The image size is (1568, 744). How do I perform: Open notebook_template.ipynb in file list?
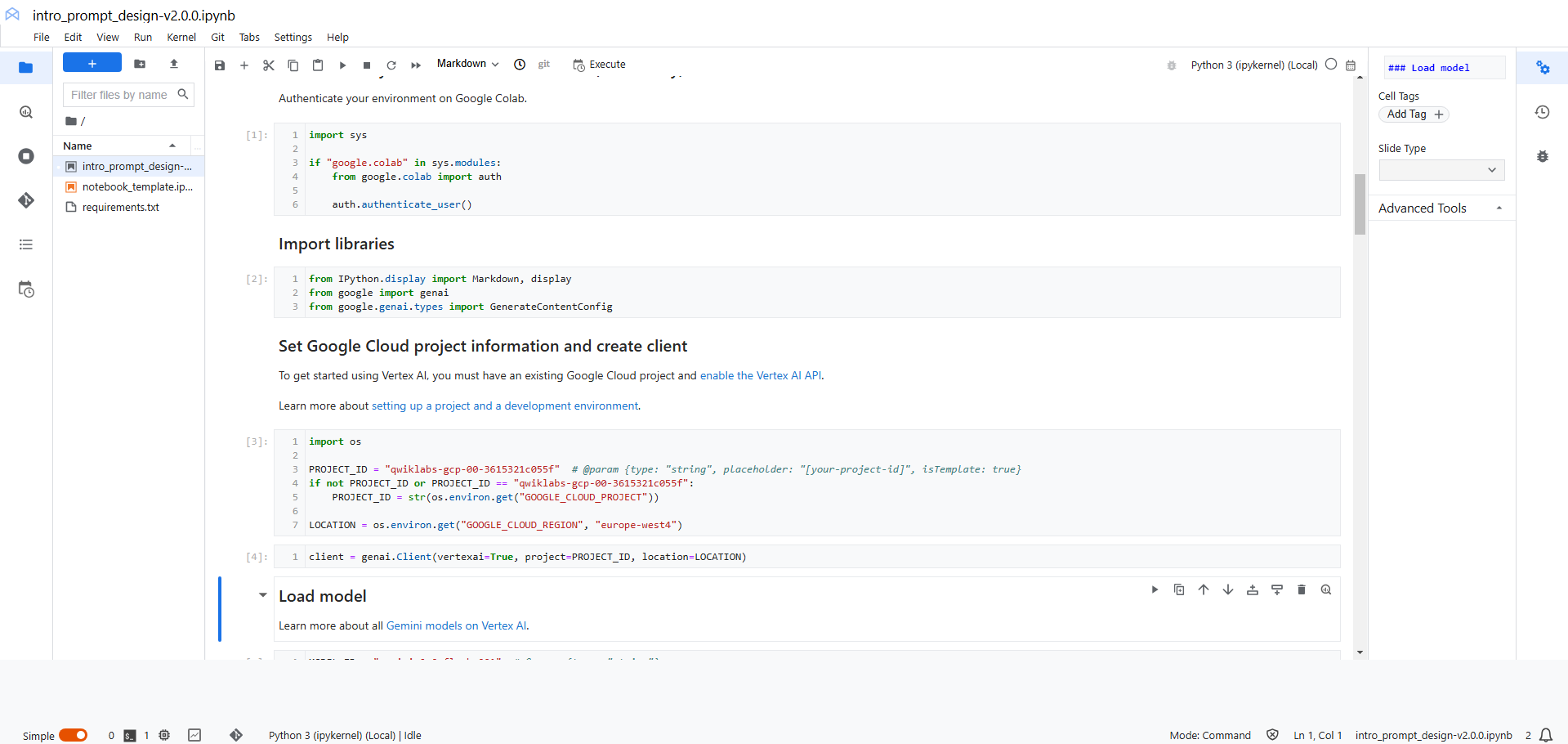click(x=129, y=186)
